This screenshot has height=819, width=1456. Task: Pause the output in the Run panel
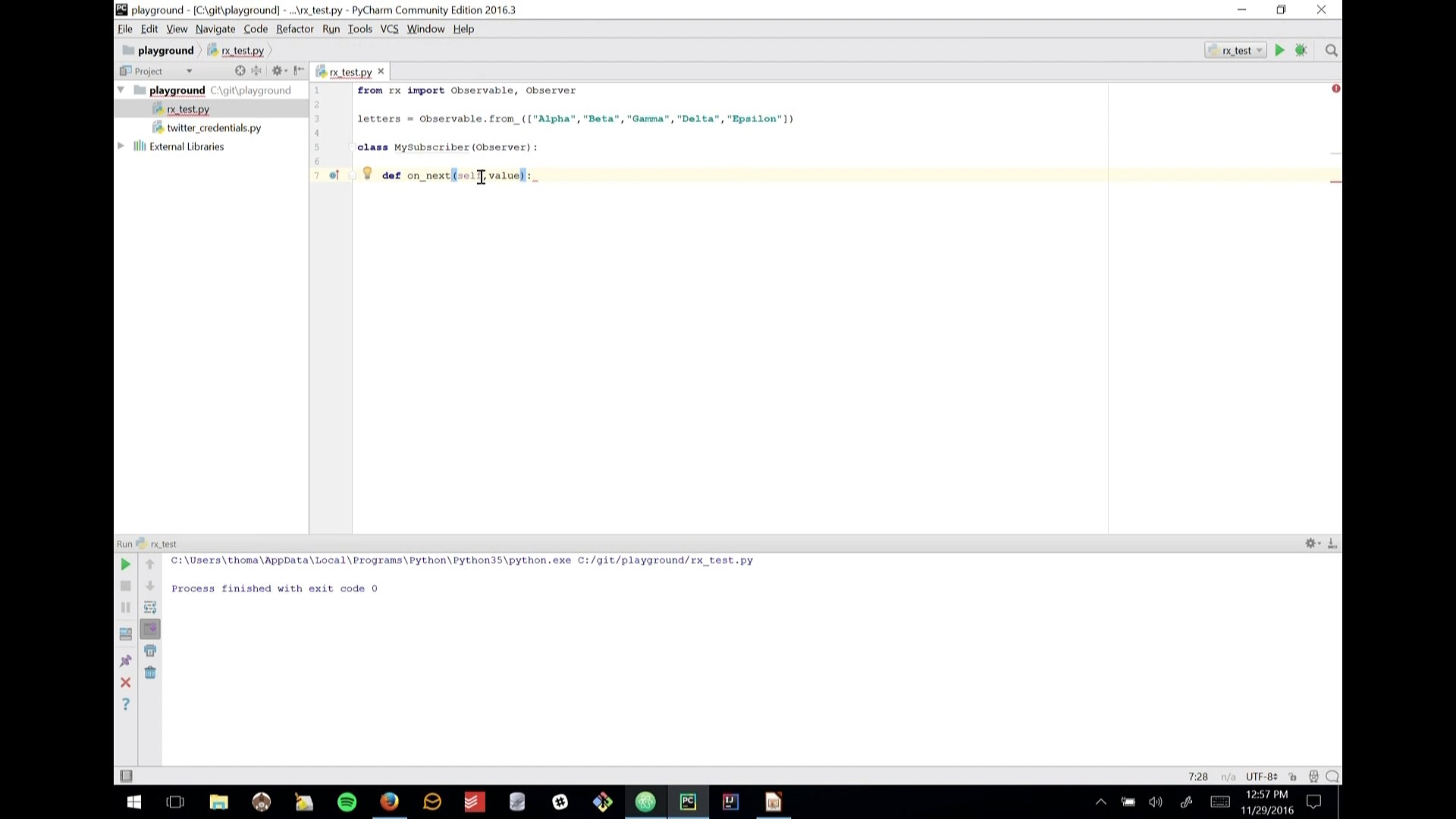tap(126, 607)
